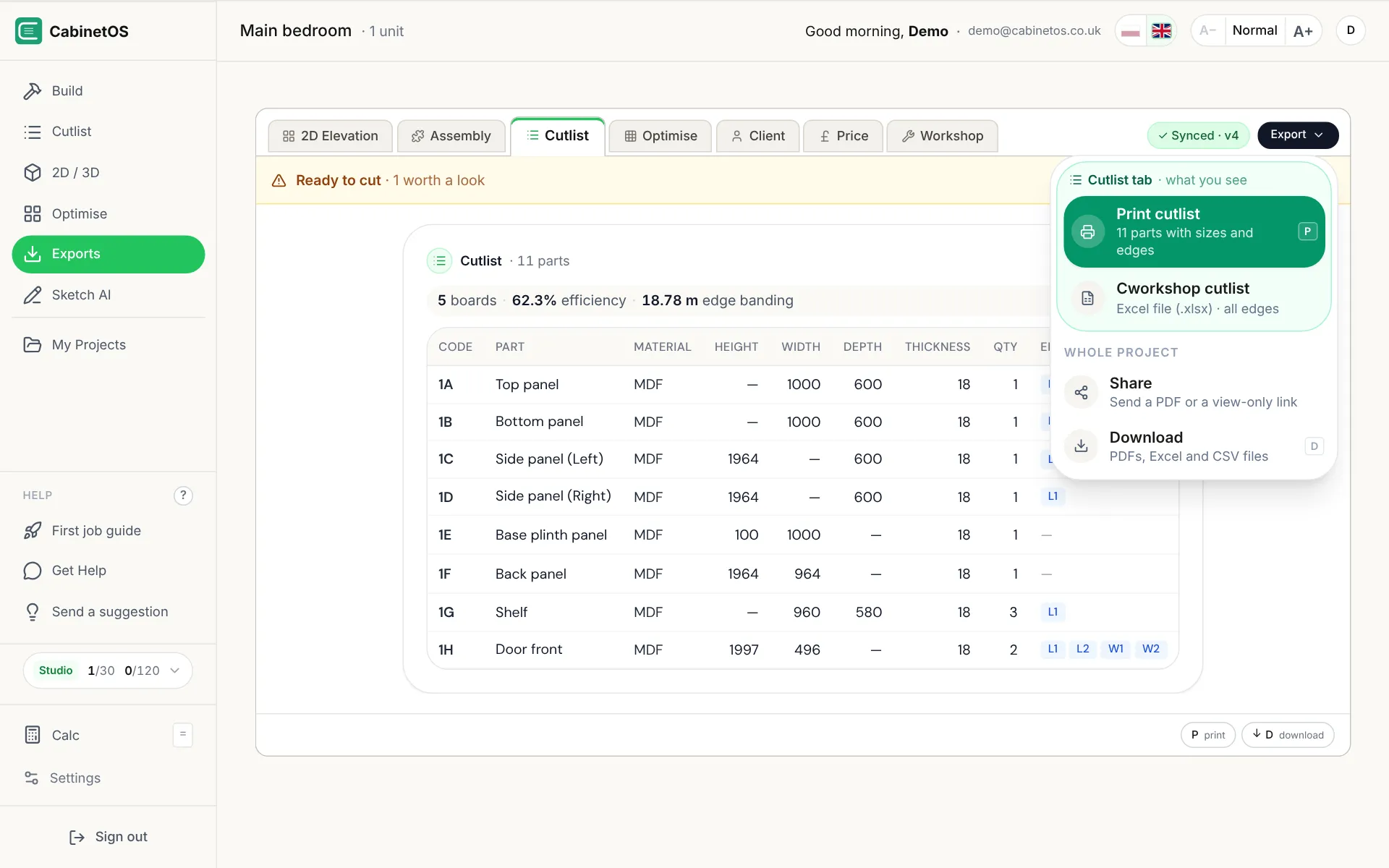The image size is (1389, 868).
Task: Toggle the Calc panel expander button
Action: [x=183, y=735]
